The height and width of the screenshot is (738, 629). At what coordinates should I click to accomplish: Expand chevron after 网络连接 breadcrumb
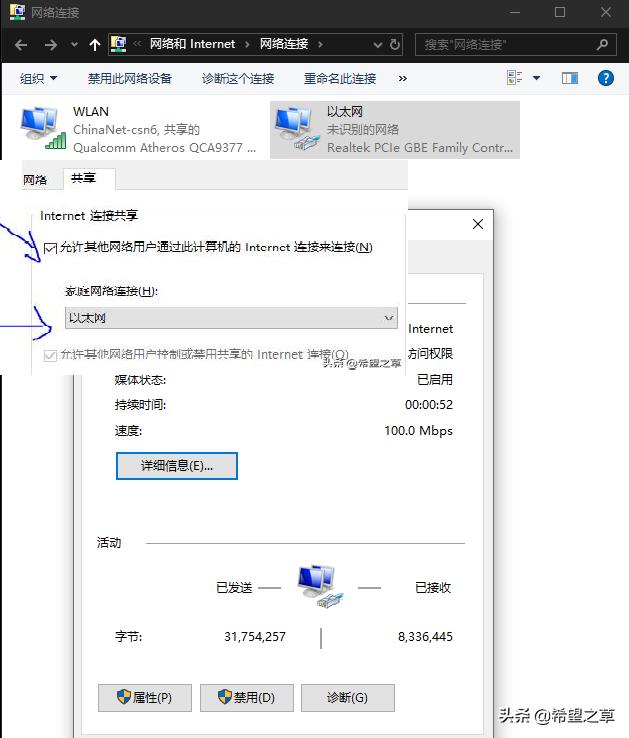pos(320,45)
